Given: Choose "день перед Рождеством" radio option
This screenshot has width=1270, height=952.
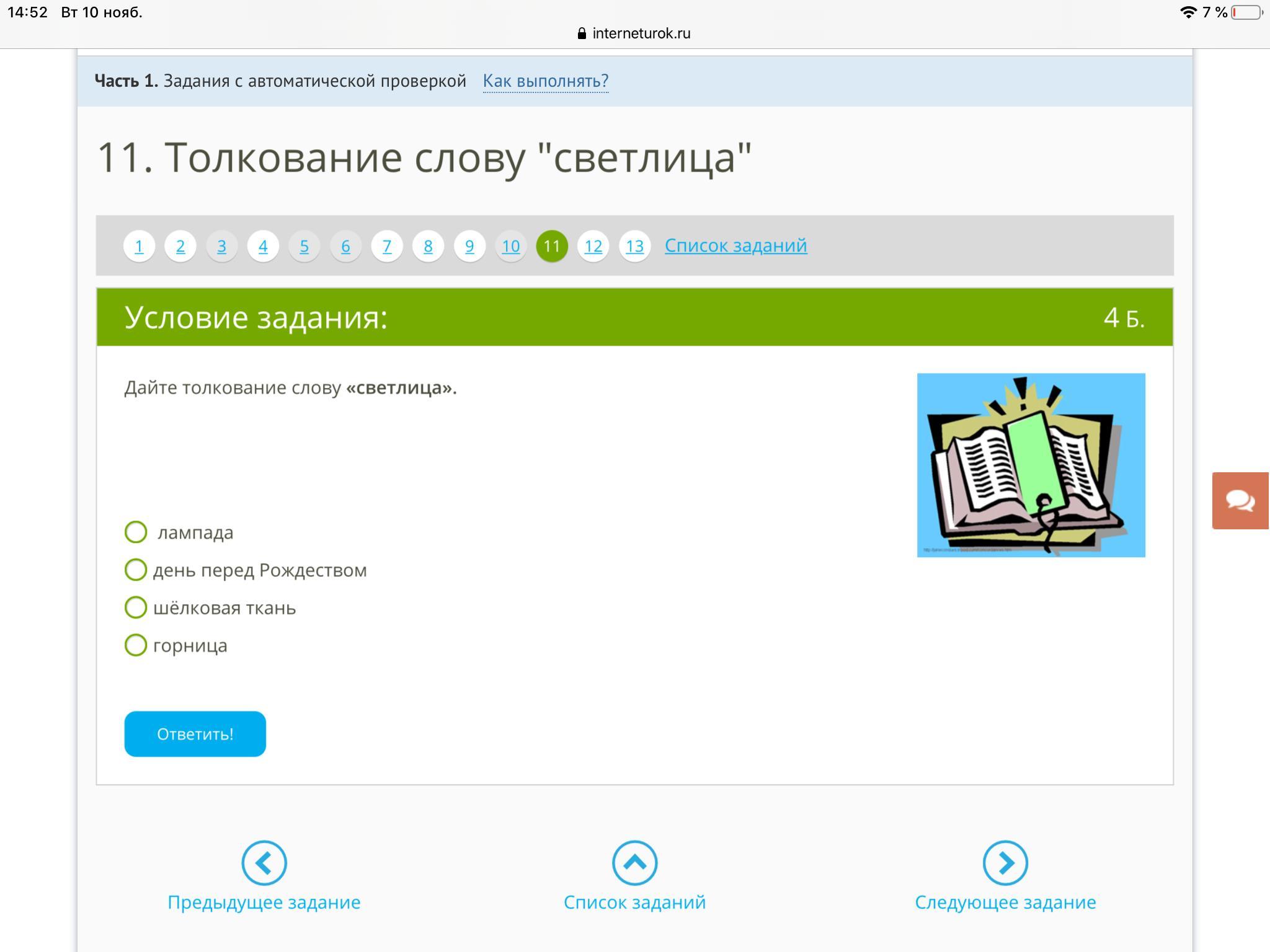Looking at the screenshot, I should pyautogui.click(x=136, y=570).
